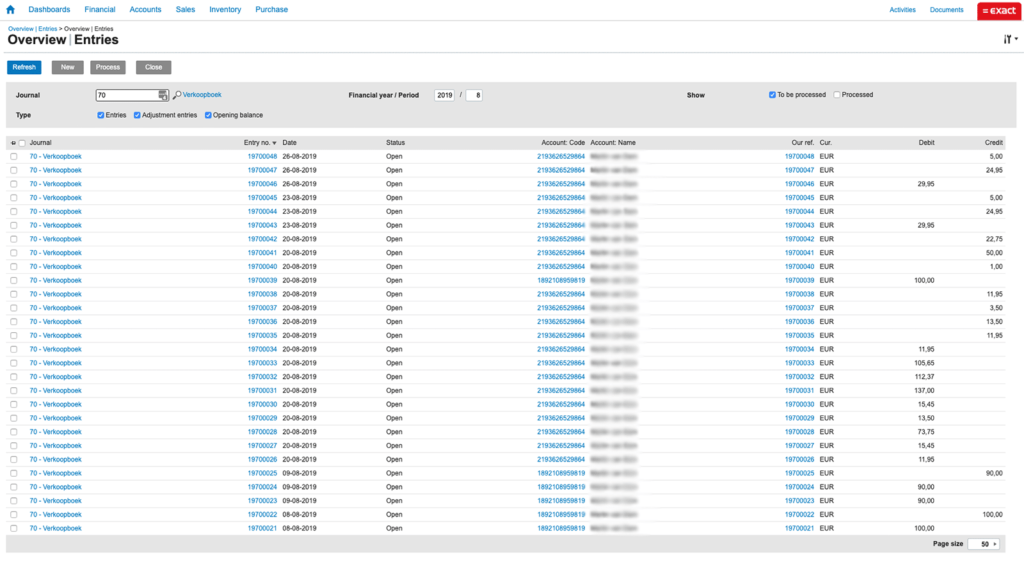Click the journal lookup icon in Journal field
This screenshot has width=1024, height=576.
coord(163,95)
